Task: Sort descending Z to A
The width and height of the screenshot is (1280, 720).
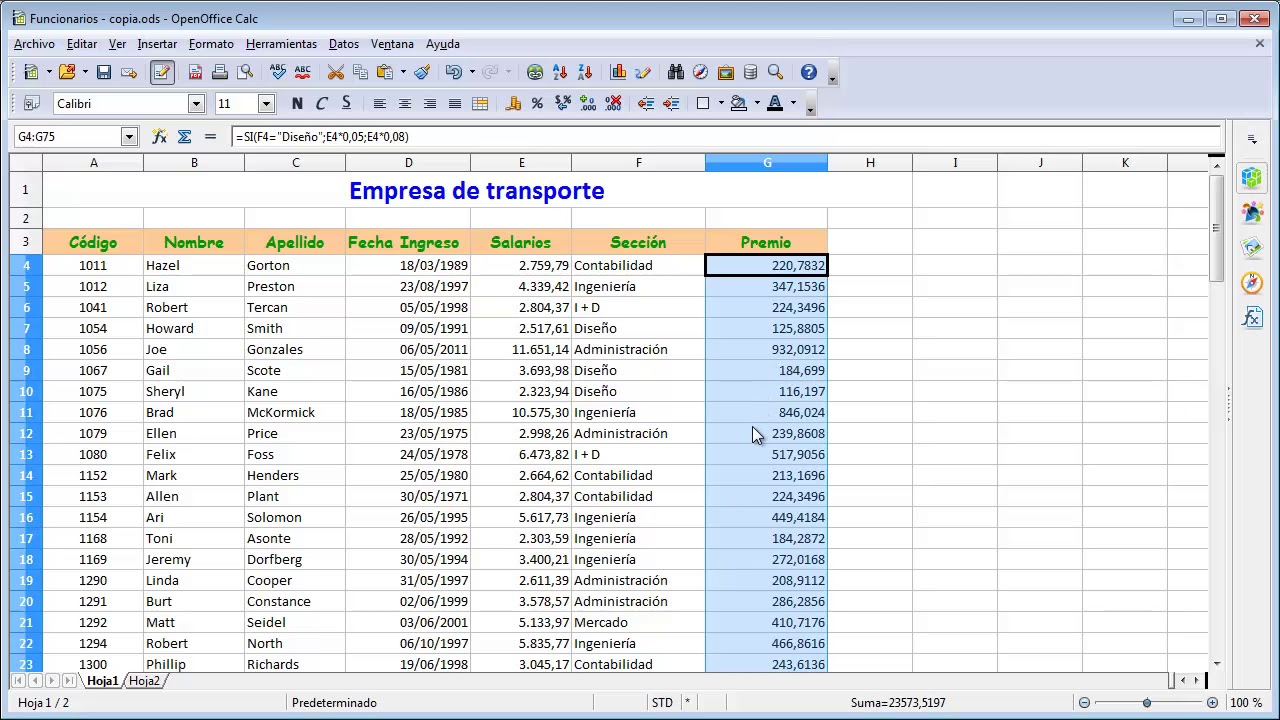Action: (x=585, y=72)
